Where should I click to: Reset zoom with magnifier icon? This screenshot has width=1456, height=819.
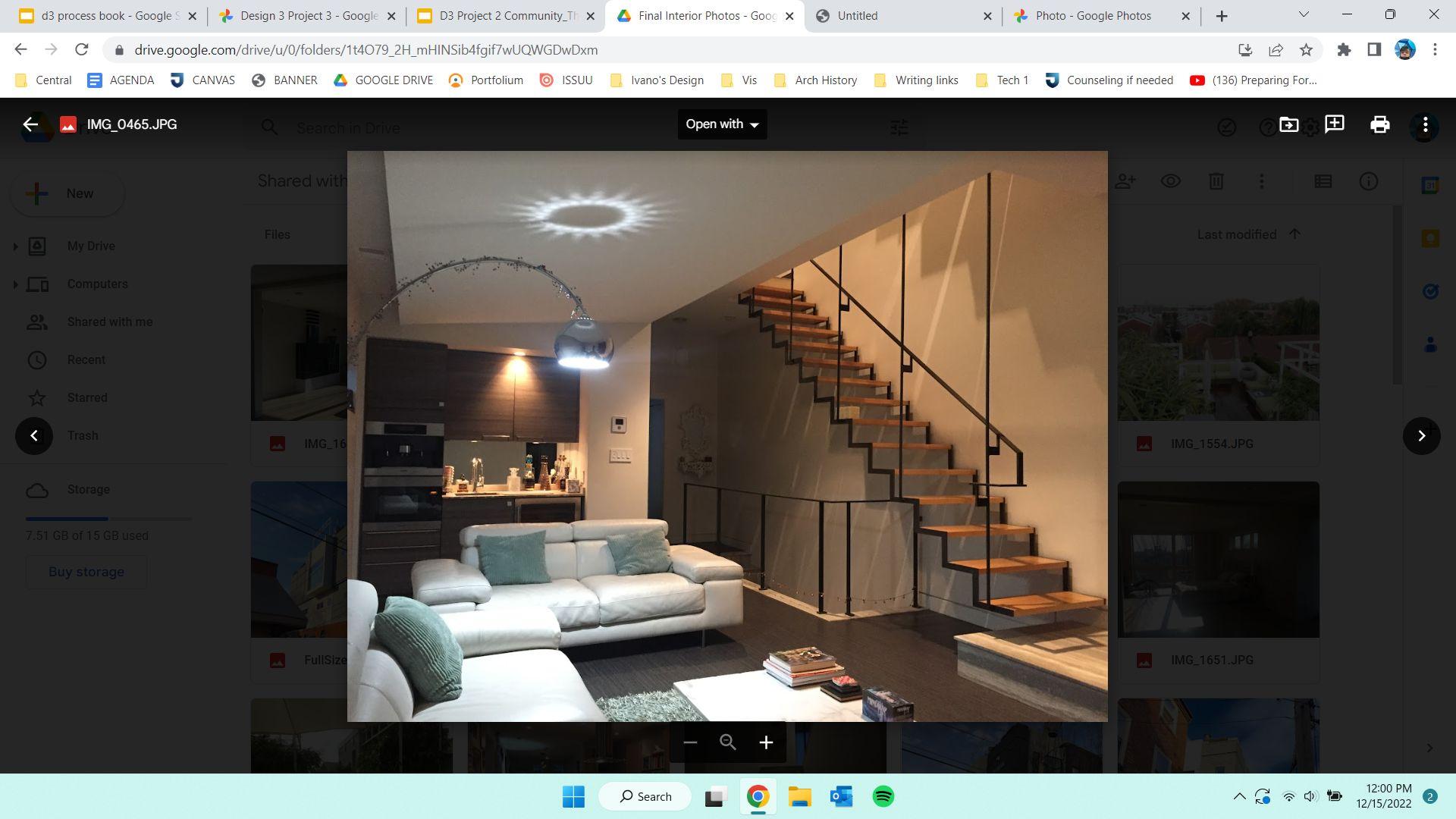(x=728, y=742)
